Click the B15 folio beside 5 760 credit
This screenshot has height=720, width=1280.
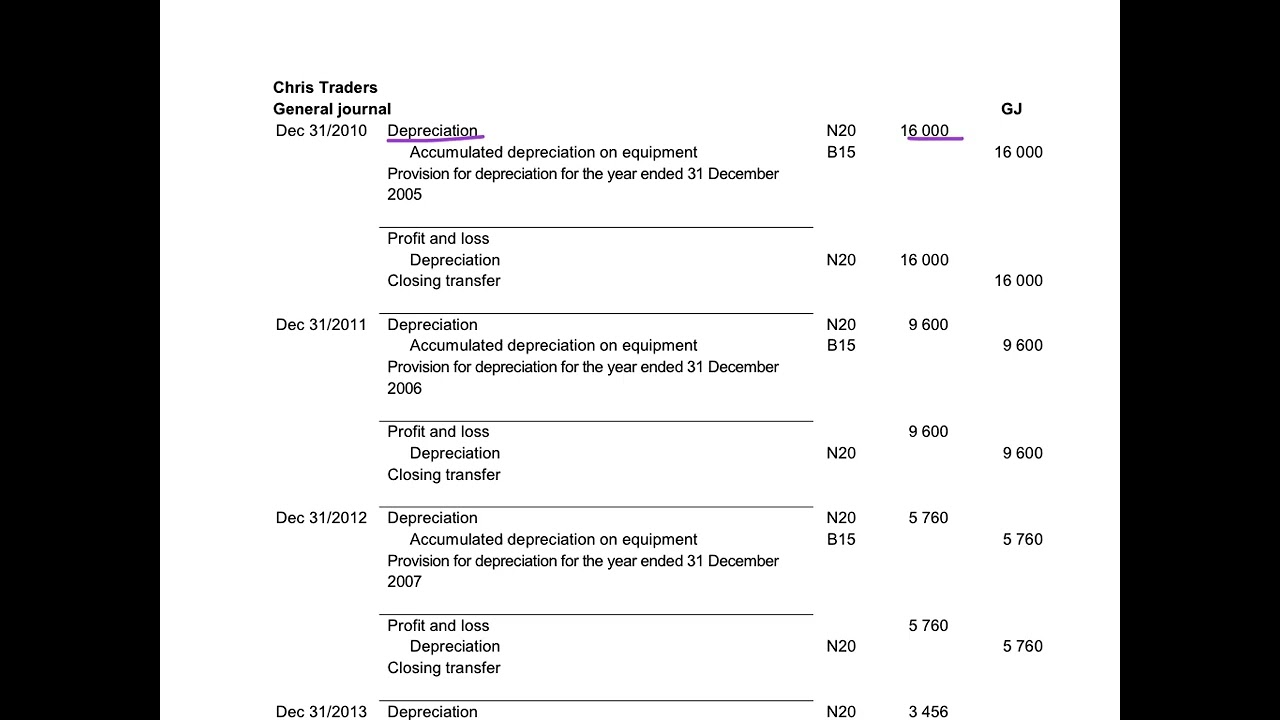coord(841,540)
